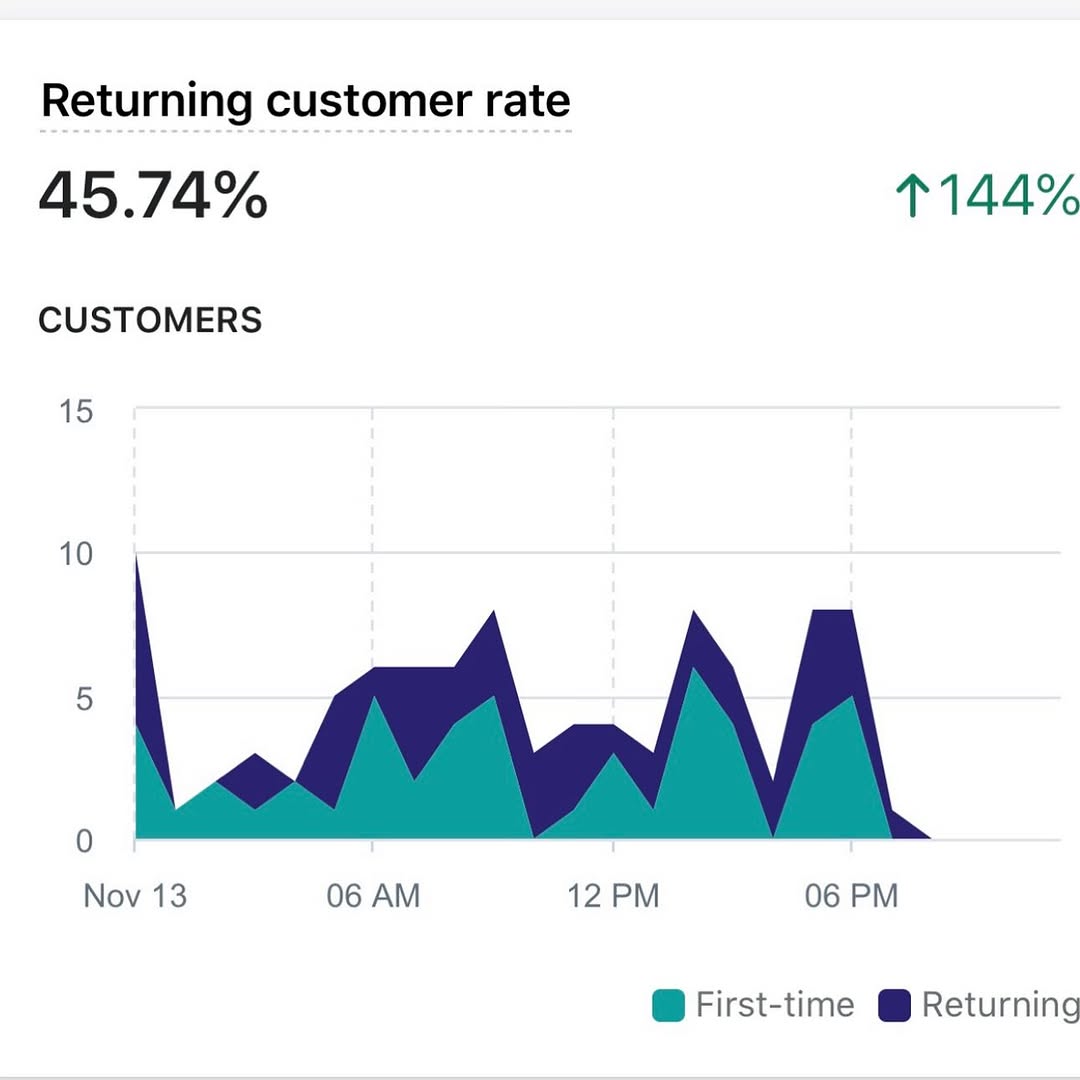Click the teal First-time legend swatch
This screenshot has width=1080, height=1080.
pyautogui.click(x=668, y=1005)
